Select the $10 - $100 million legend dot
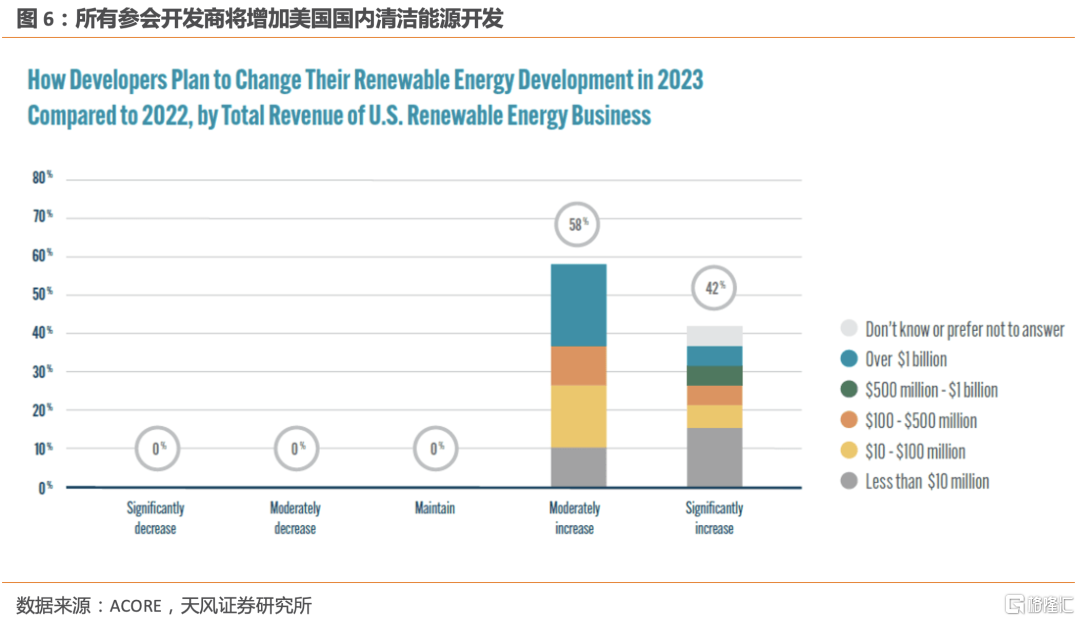Image resolution: width=1080 pixels, height=621 pixels. coord(849,450)
